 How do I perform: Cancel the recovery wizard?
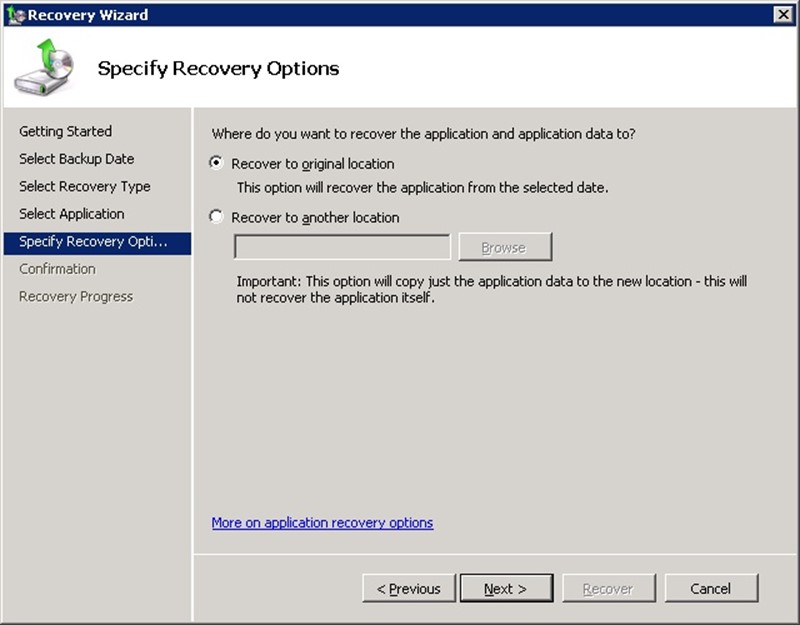[710, 589]
